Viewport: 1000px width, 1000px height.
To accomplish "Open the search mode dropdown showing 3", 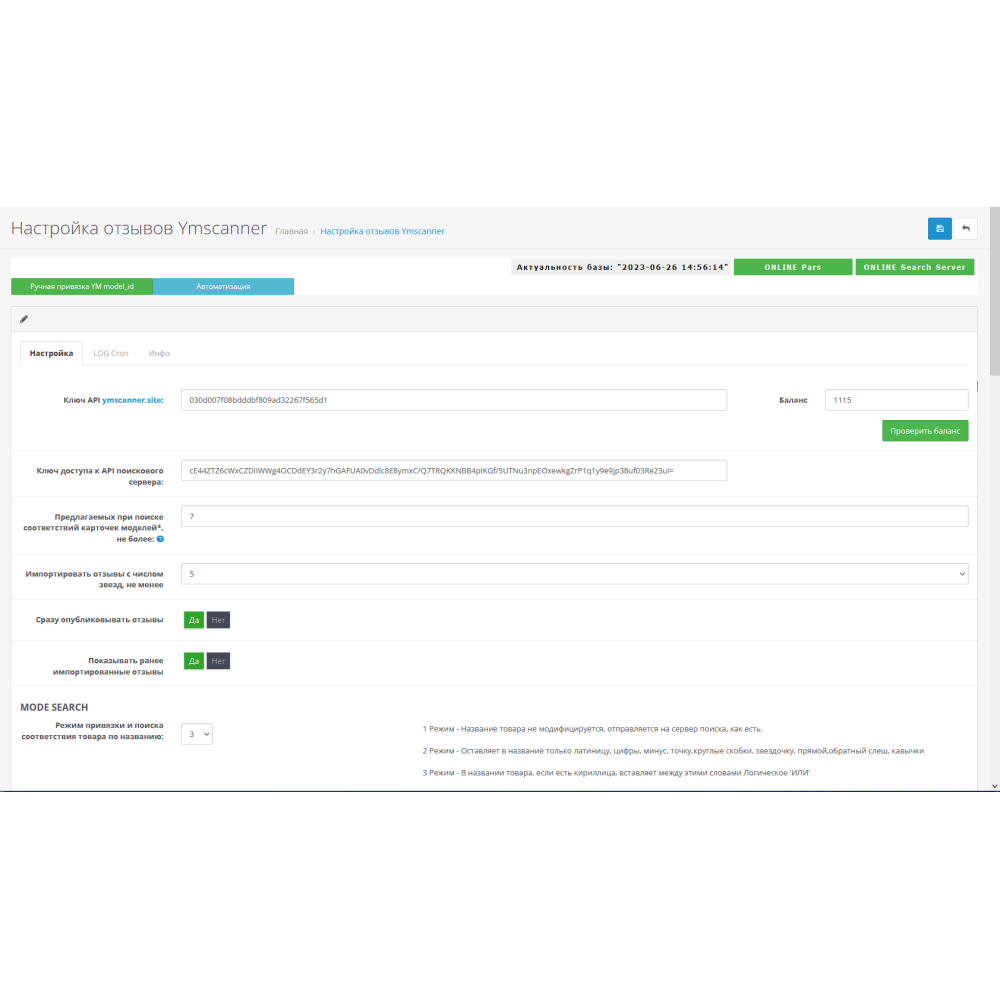I will click(197, 734).
